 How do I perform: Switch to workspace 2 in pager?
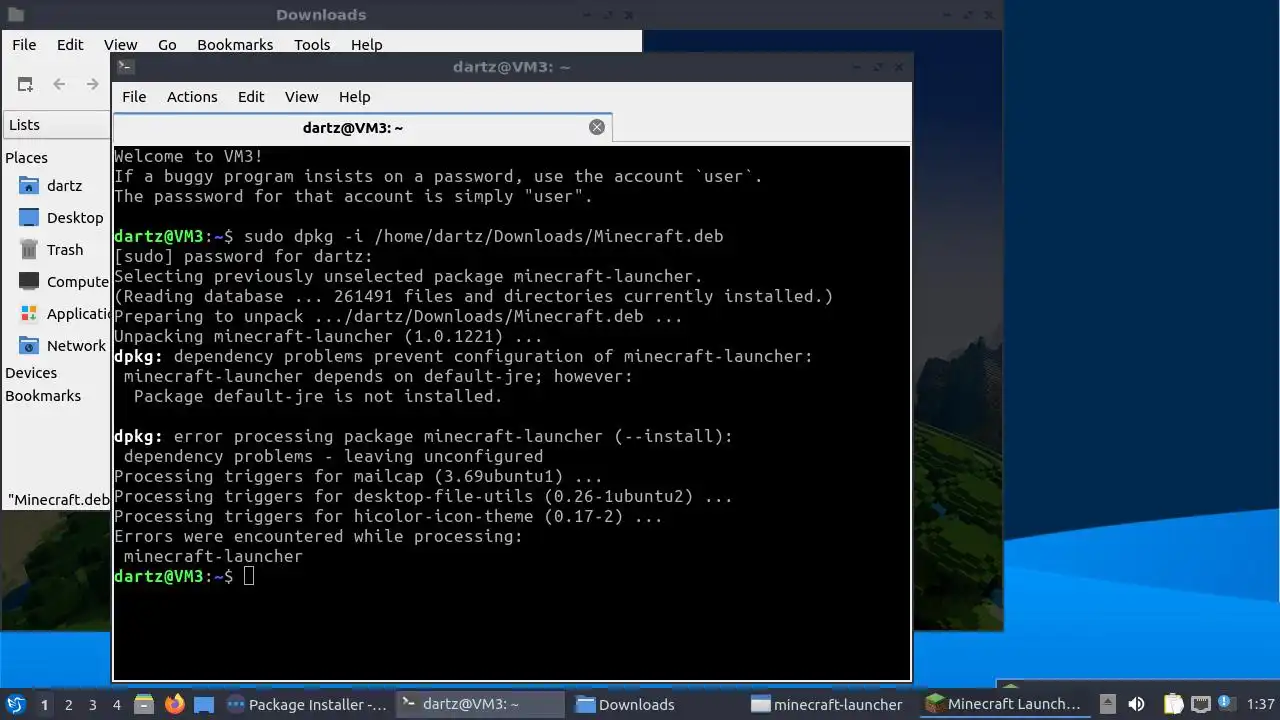pos(68,705)
